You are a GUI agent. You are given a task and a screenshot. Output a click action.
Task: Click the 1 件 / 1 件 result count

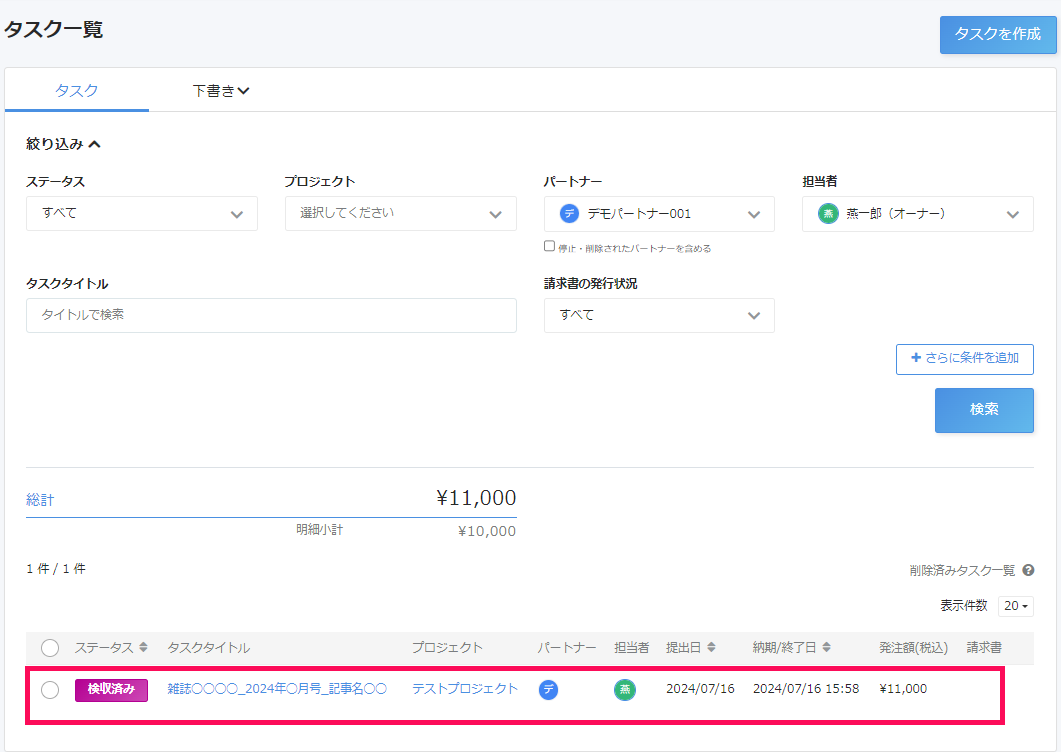coord(56,569)
